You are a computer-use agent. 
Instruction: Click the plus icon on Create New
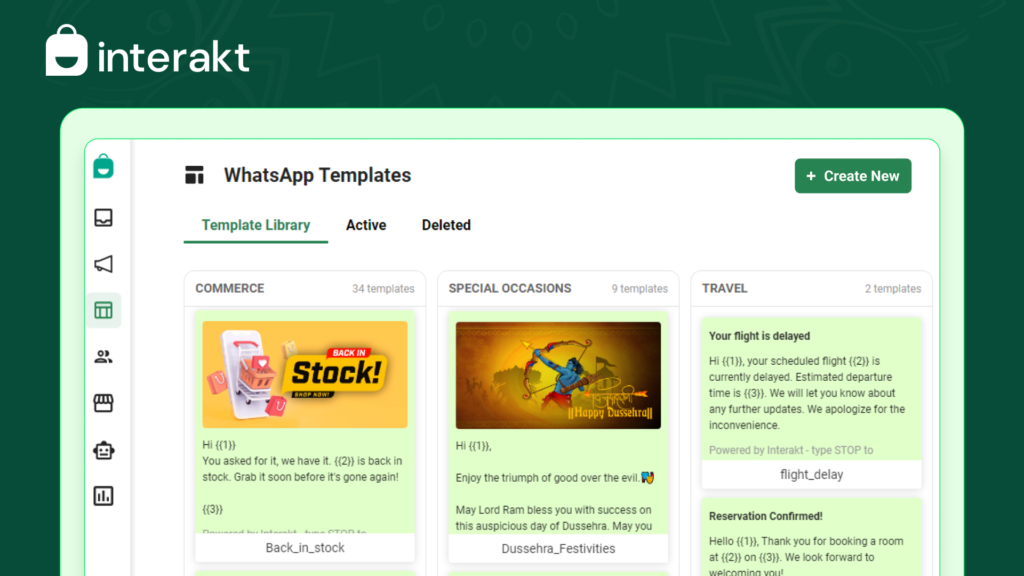[812, 175]
